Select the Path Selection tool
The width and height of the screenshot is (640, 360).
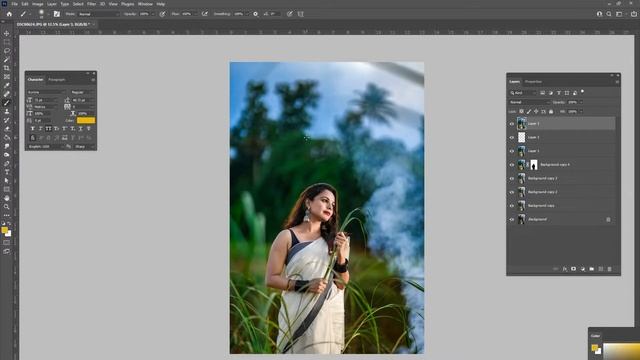7,180
